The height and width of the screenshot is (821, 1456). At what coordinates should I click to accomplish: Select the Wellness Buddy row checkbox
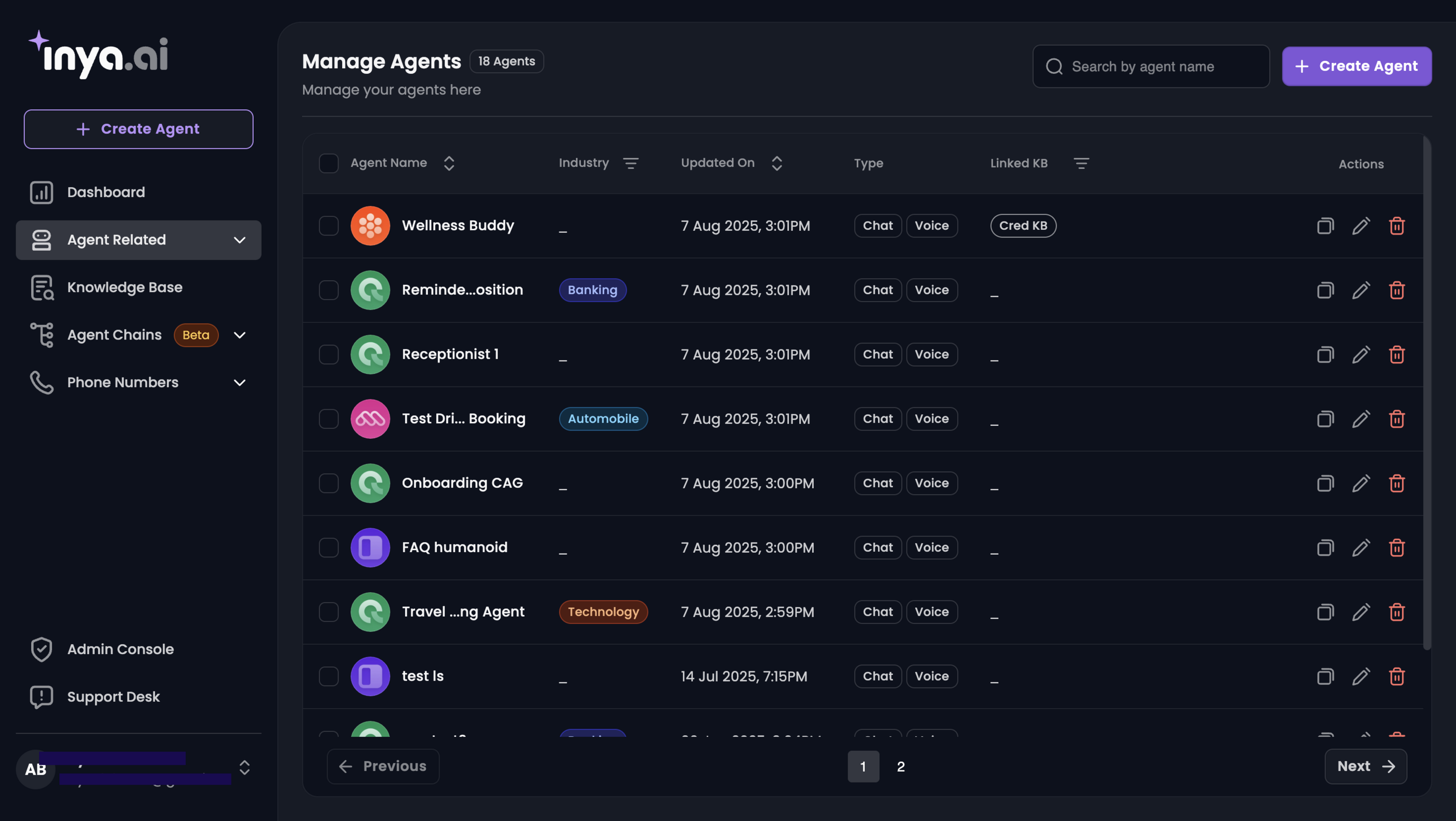point(329,226)
